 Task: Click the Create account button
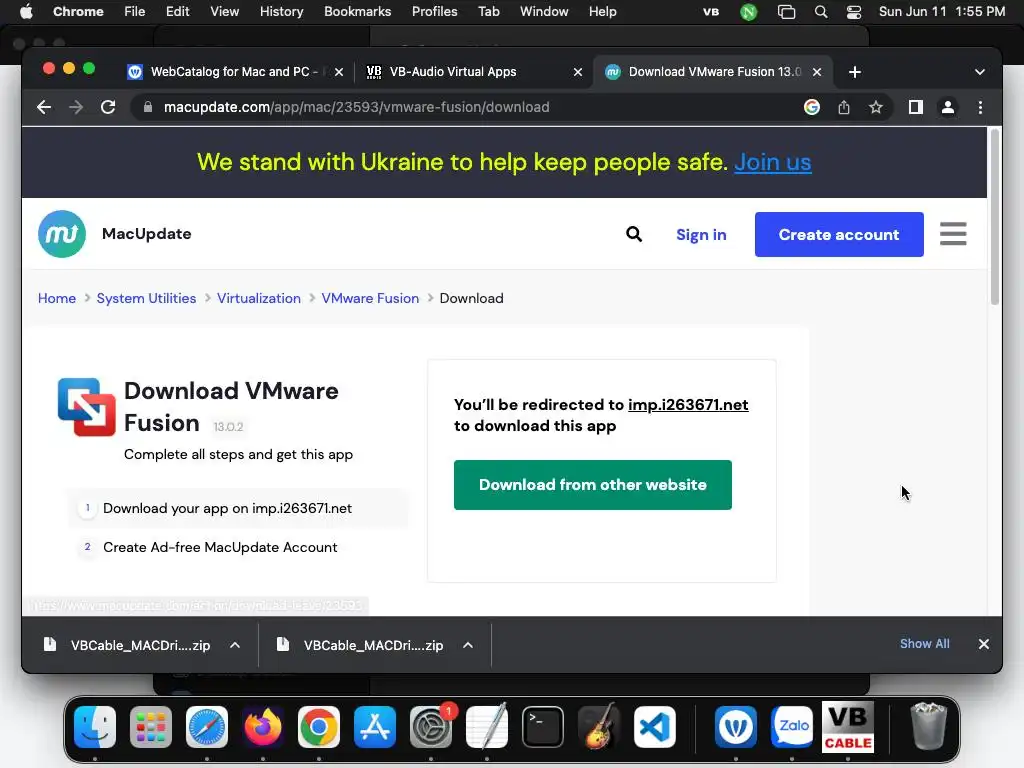(839, 234)
